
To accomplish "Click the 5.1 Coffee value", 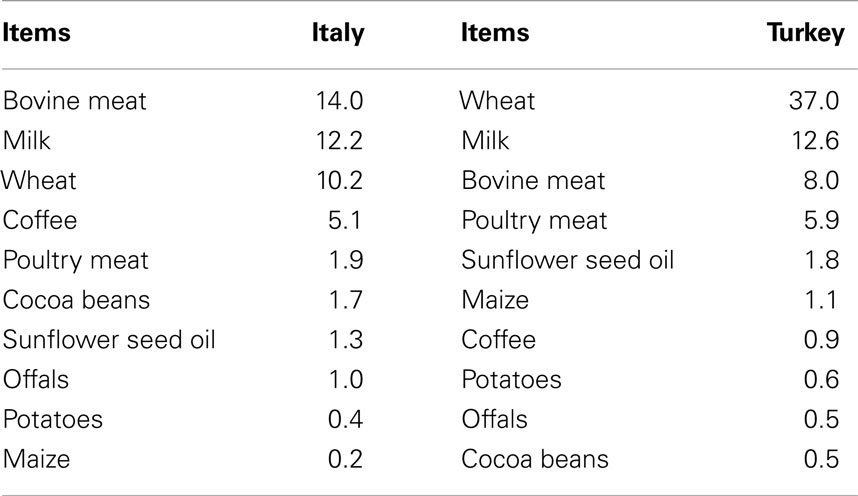I will click(344, 220).
